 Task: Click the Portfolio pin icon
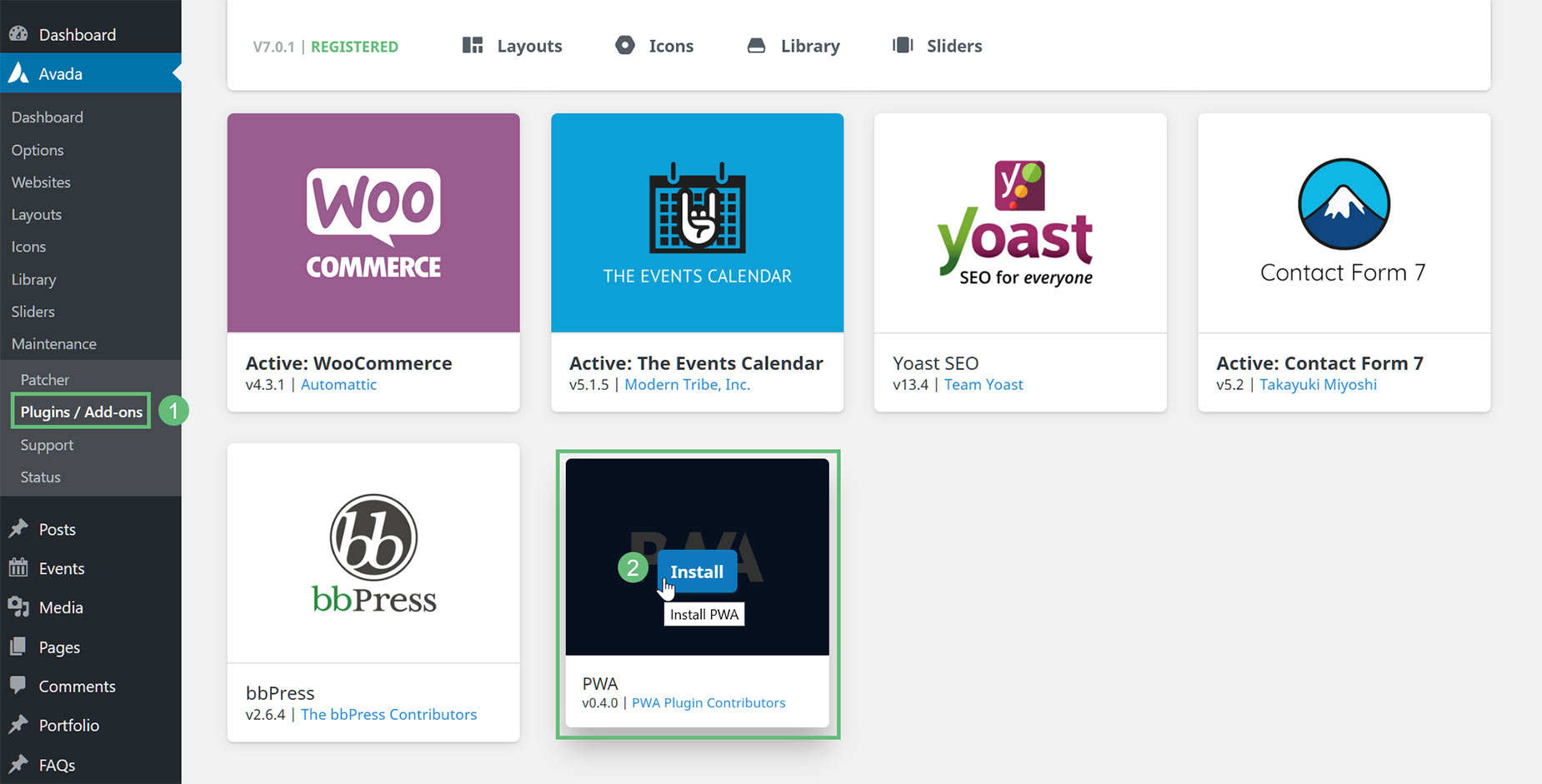point(18,725)
